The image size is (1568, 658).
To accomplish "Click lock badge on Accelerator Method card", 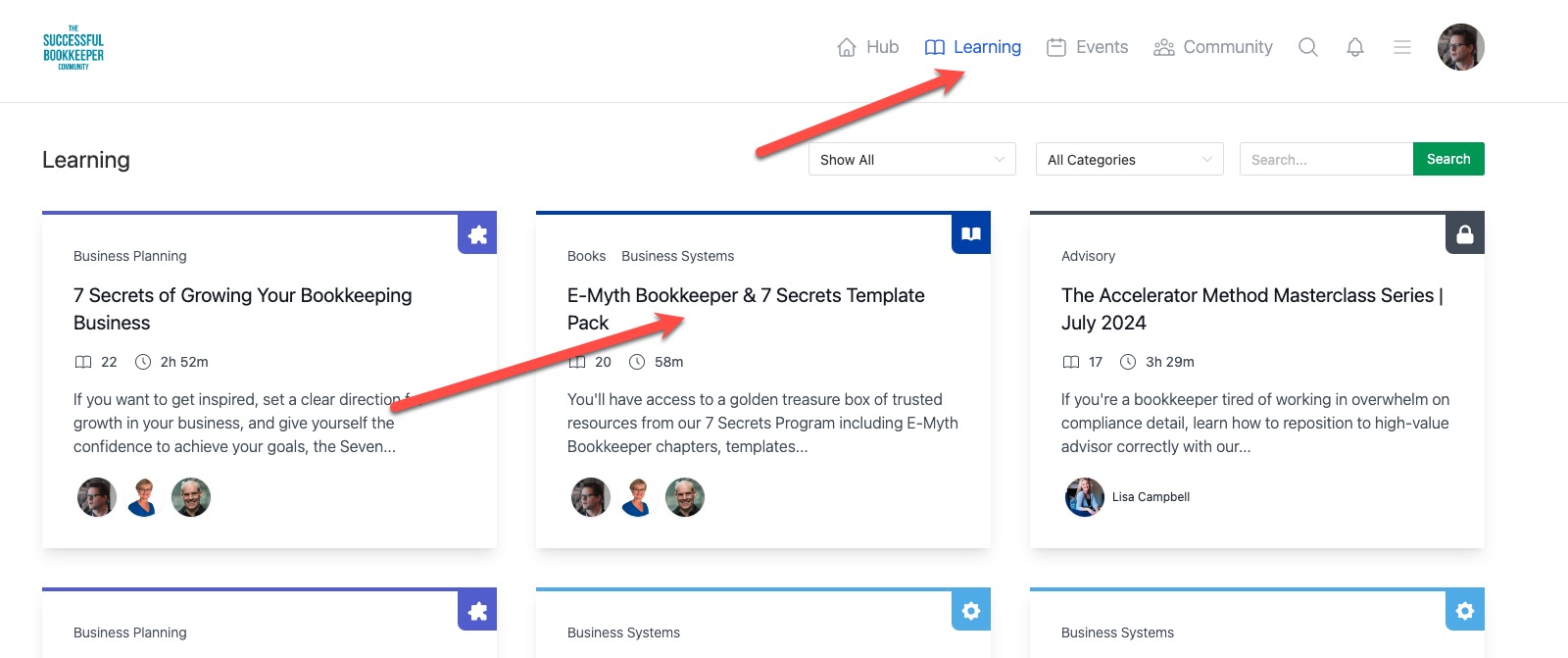I will coord(1465,234).
